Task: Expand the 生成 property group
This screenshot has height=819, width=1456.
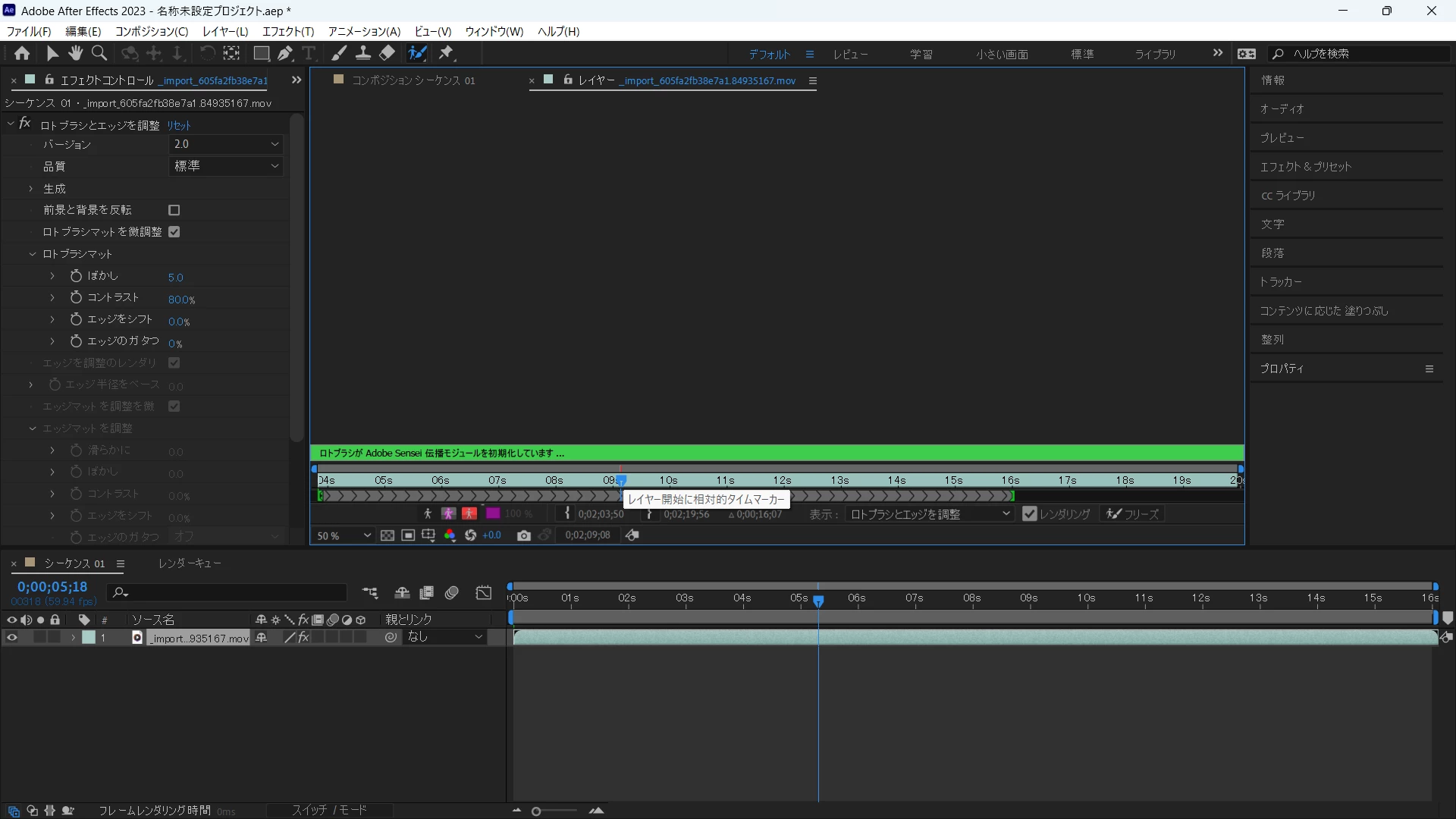Action: click(x=31, y=189)
